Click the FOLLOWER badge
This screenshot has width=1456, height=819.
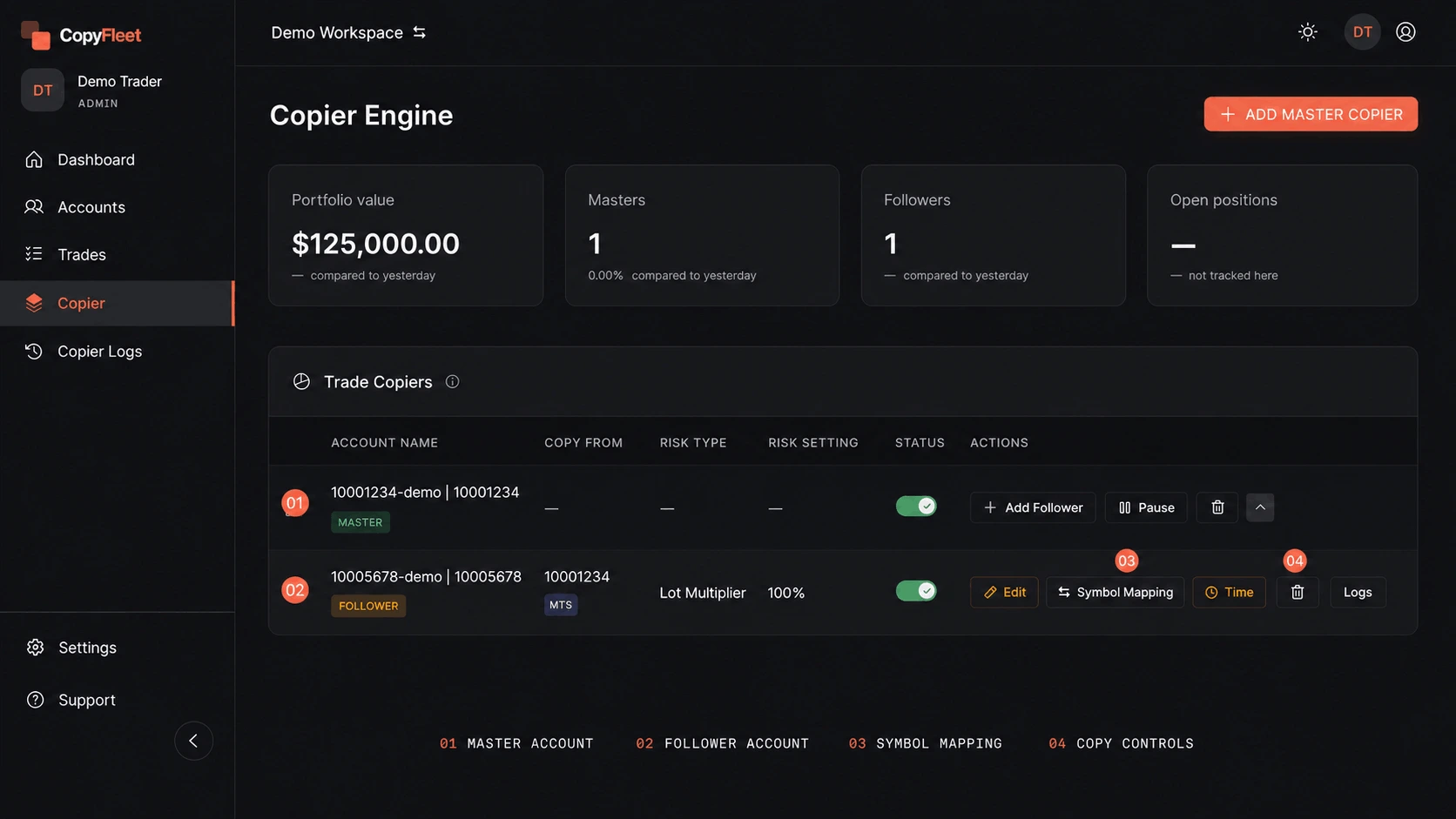click(368, 606)
